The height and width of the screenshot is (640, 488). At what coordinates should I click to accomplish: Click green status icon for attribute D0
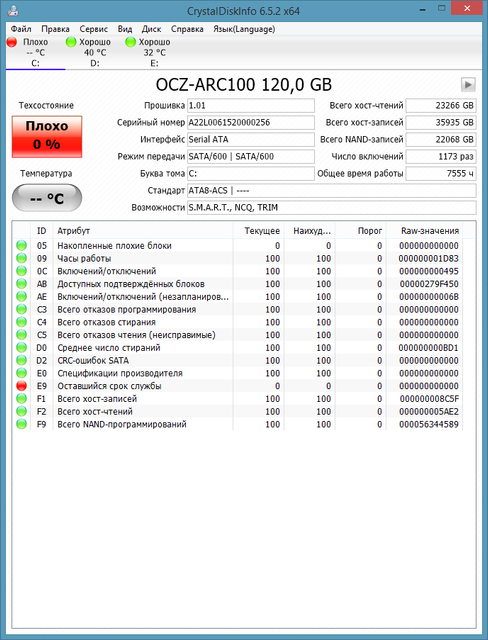pos(21,348)
